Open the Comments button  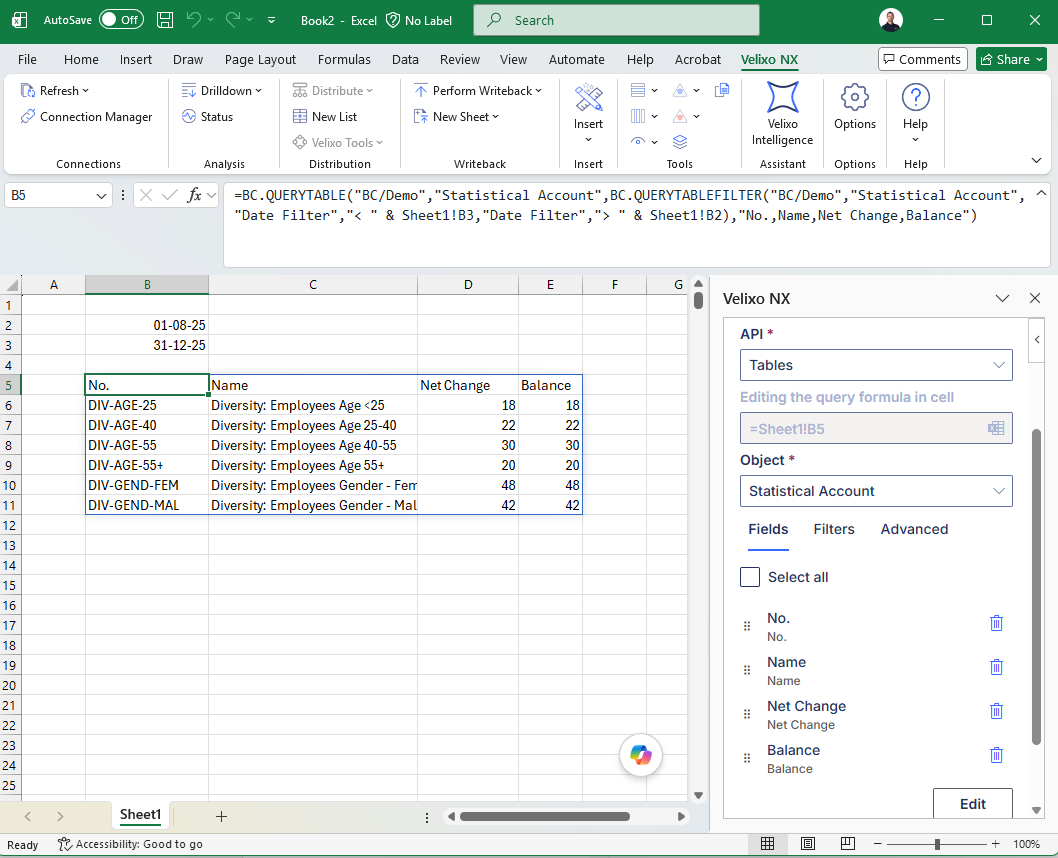click(922, 59)
